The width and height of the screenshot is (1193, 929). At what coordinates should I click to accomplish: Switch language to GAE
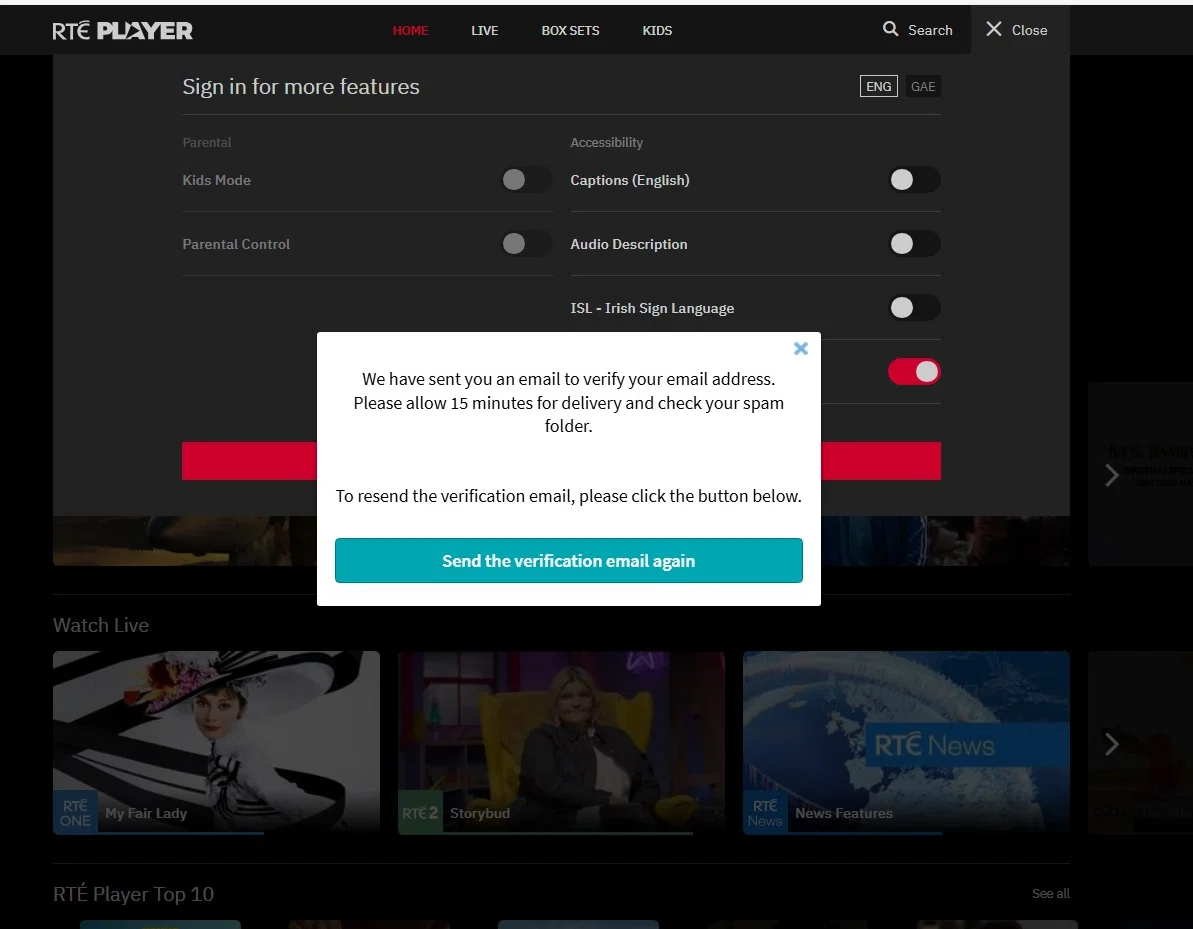[923, 86]
